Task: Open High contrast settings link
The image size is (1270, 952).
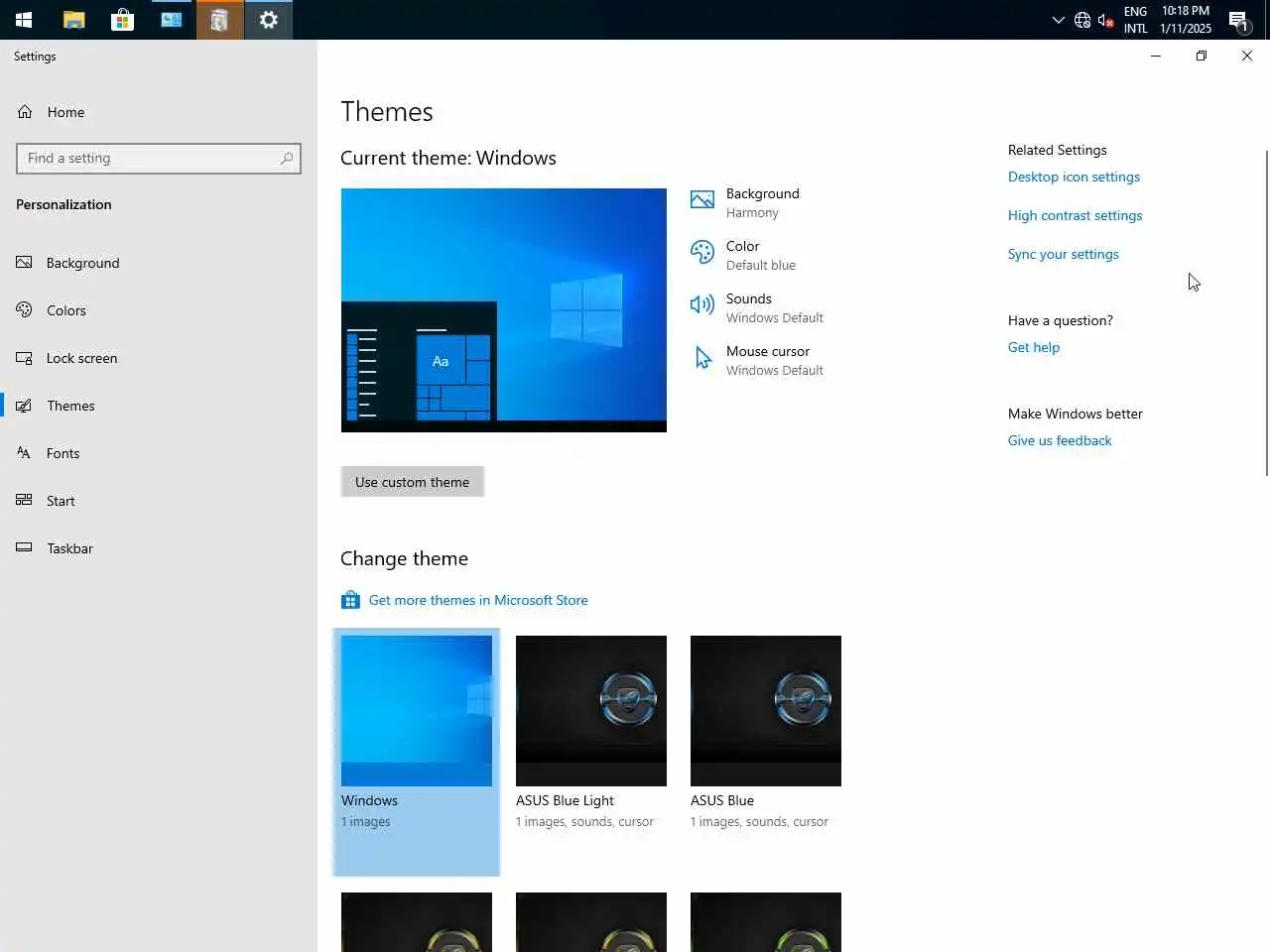Action: (x=1075, y=215)
